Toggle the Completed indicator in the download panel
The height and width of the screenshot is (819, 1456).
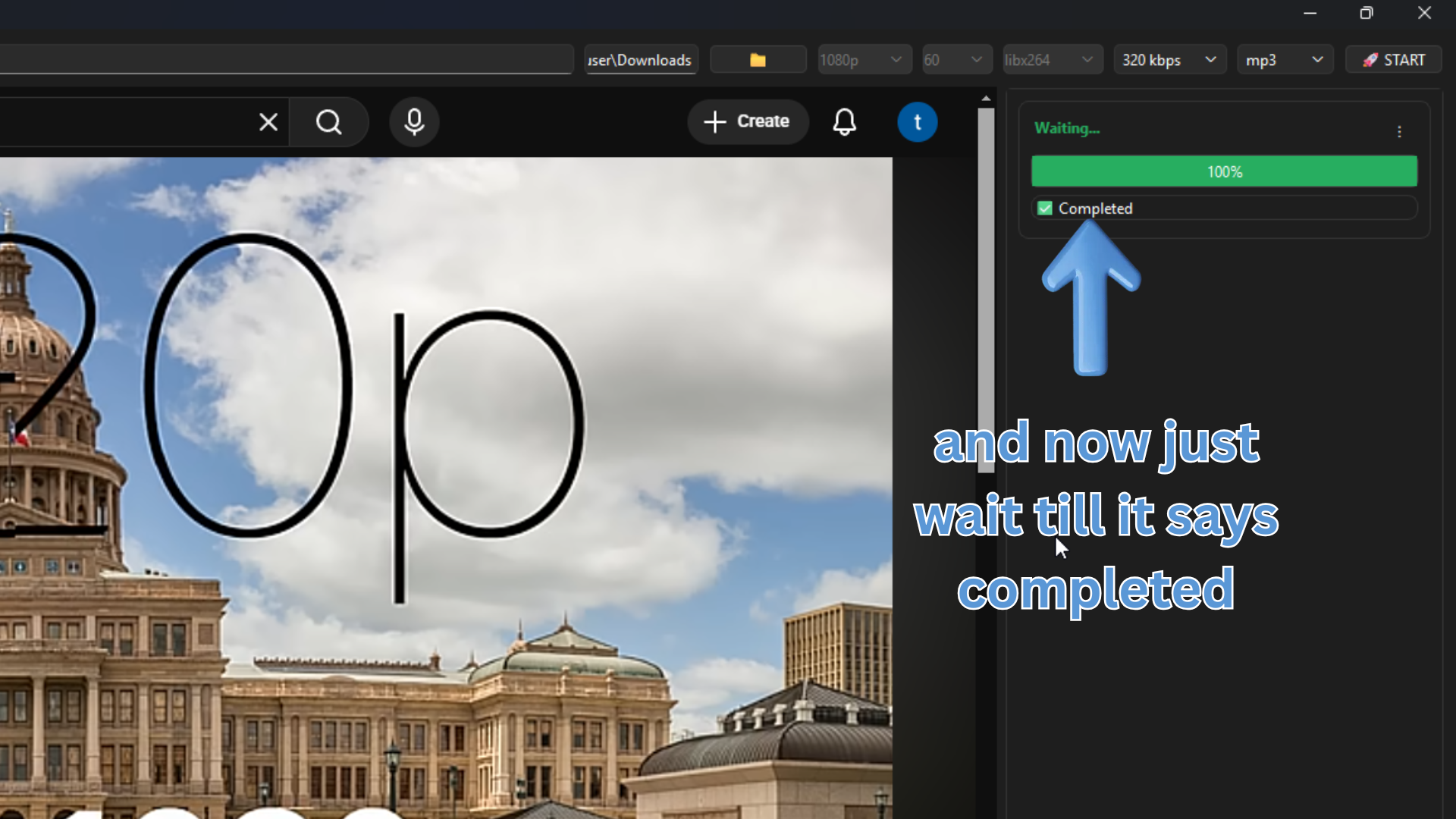tap(1044, 208)
